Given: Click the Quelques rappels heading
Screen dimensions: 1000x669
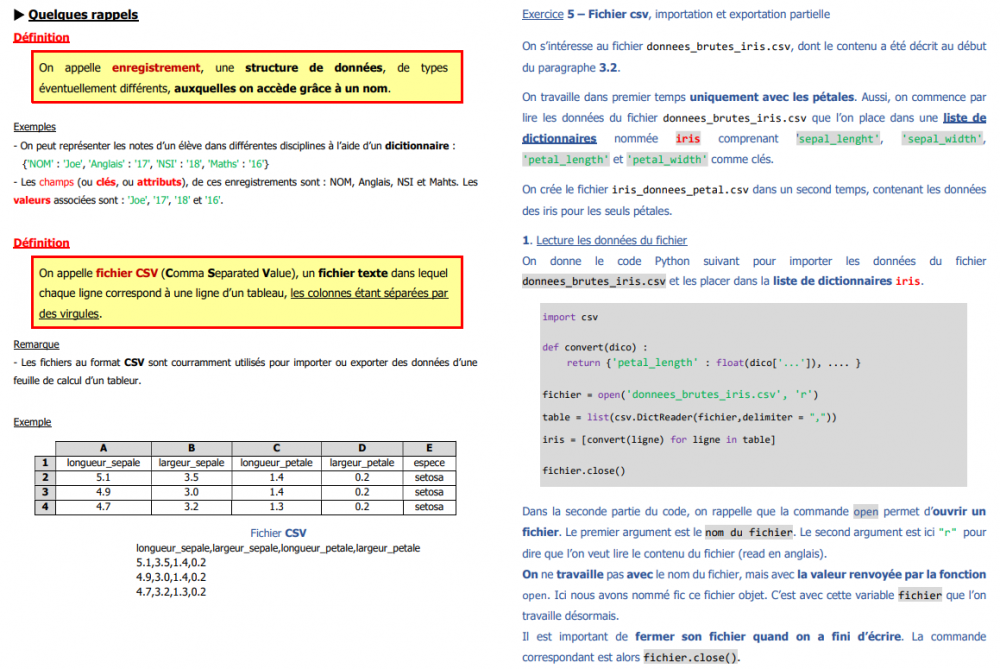Looking at the screenshot, I should (83, 15).
